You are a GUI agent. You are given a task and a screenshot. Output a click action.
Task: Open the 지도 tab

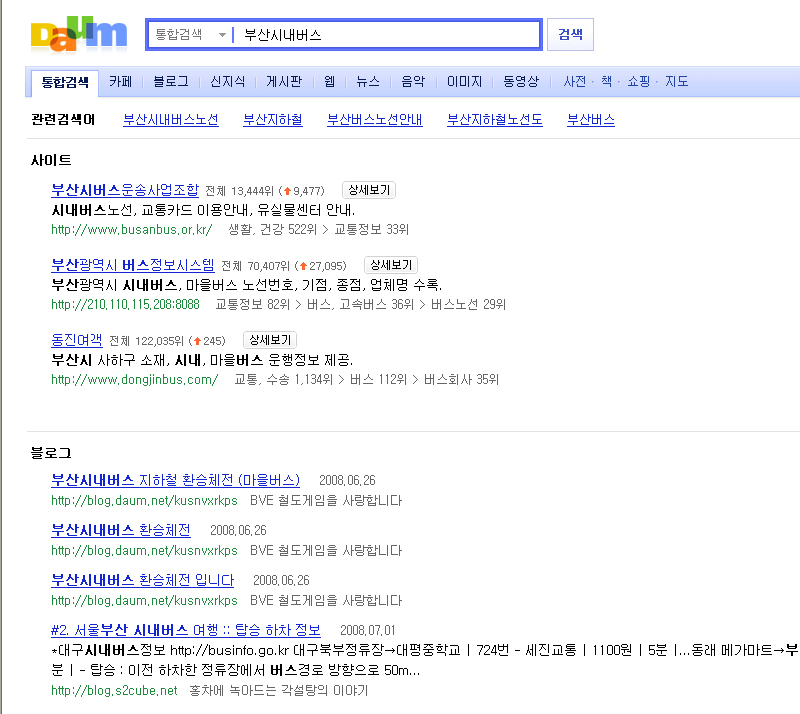[x=677, y=82]
